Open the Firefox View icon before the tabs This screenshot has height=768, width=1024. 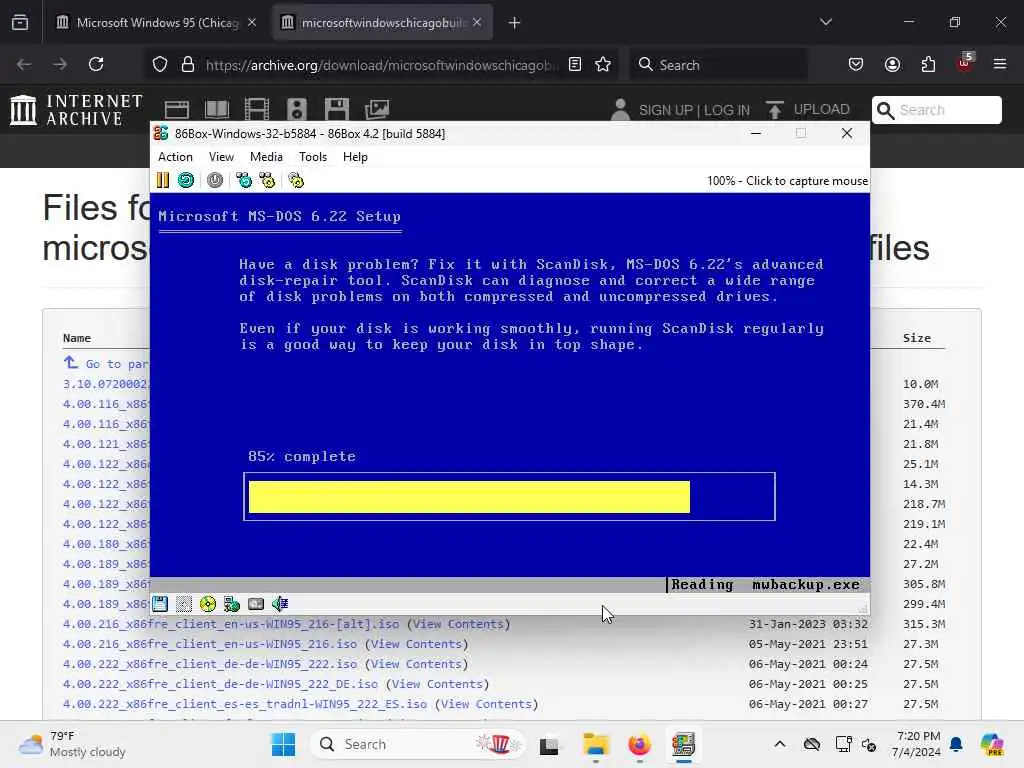point(20,22)
